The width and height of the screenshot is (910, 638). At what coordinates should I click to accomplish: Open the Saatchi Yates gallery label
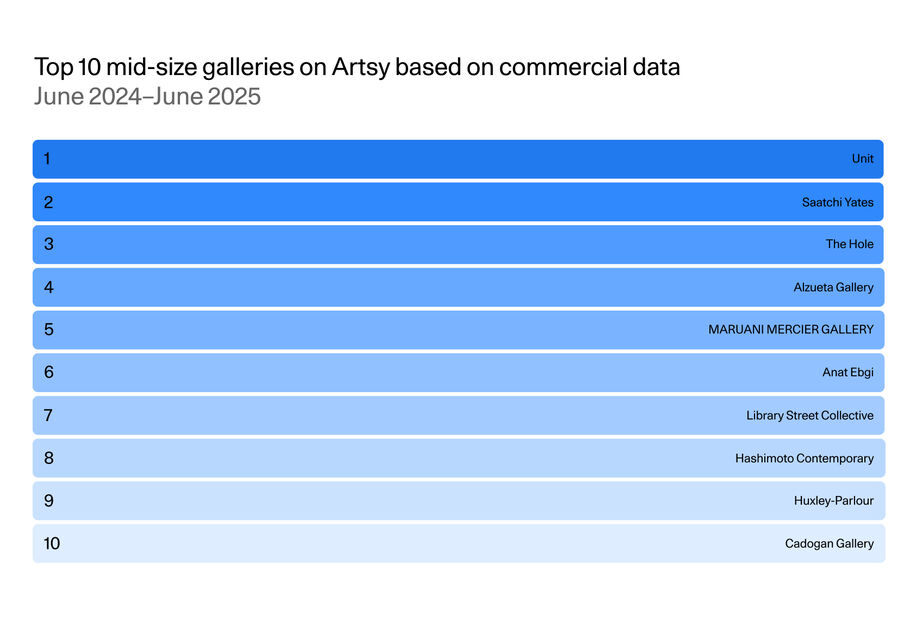point(837,202)
